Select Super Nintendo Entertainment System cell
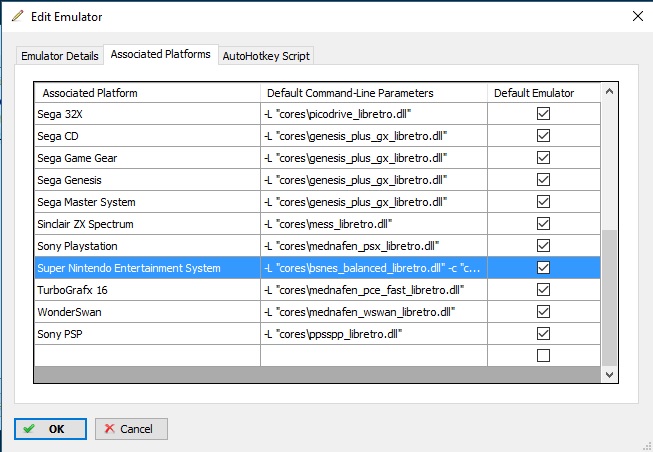The image size is (653, 452). [x=147, y=268]
